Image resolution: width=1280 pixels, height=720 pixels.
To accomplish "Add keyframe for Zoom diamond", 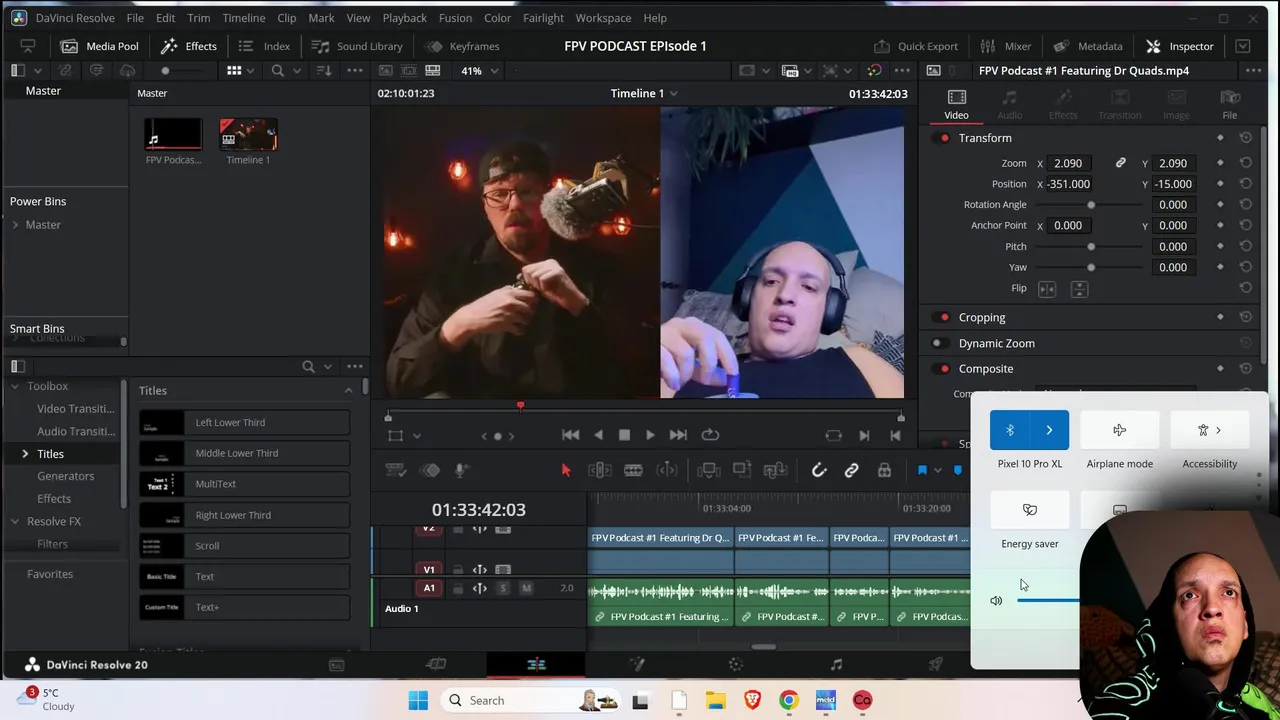I will (1220, 163).
